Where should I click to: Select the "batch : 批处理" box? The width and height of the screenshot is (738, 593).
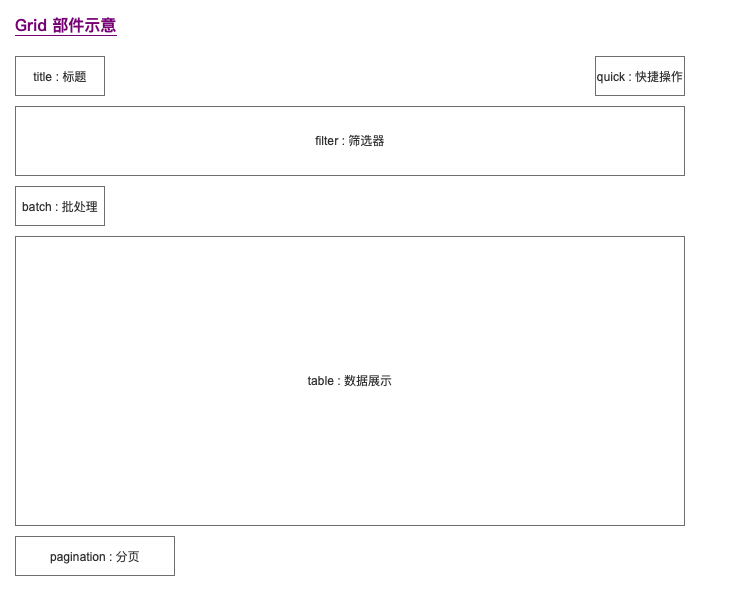tap(60, 206)
